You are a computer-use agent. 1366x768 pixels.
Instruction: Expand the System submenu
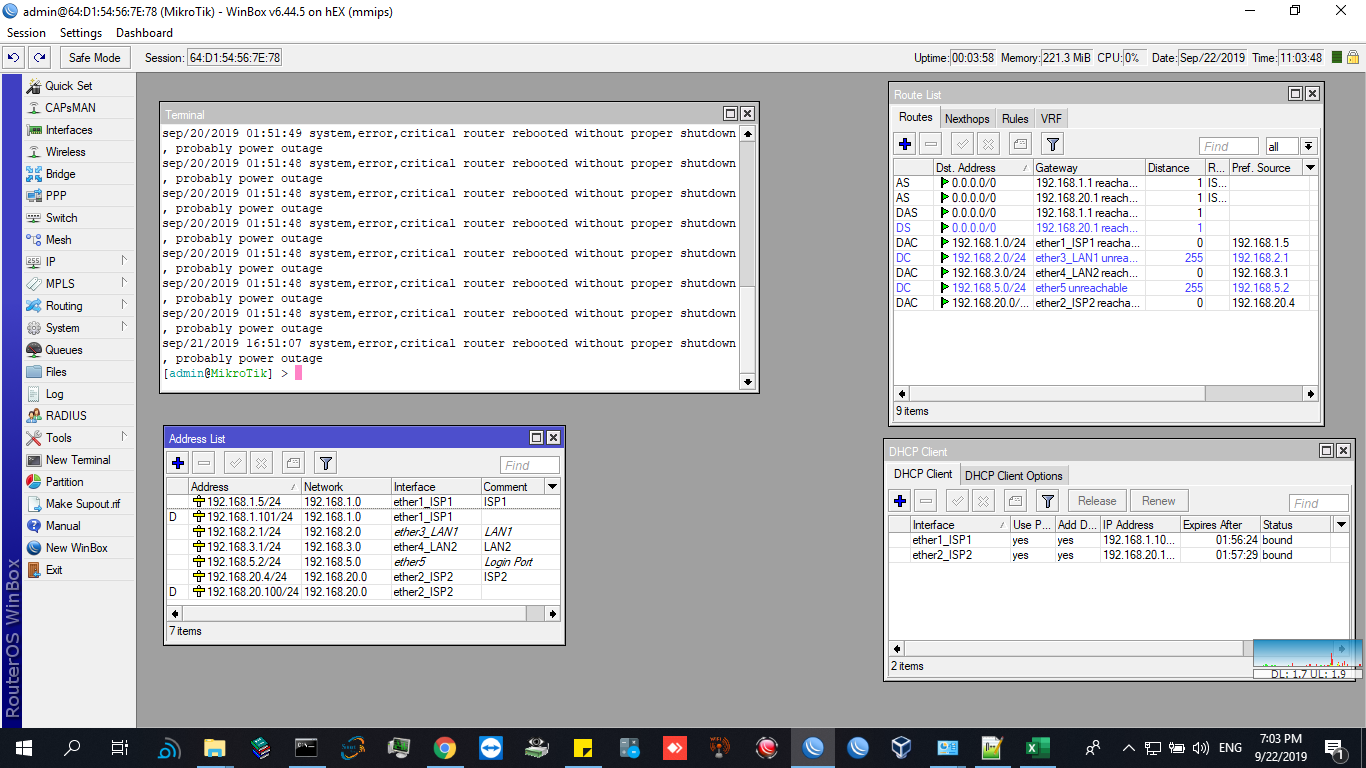coord(78,328)
